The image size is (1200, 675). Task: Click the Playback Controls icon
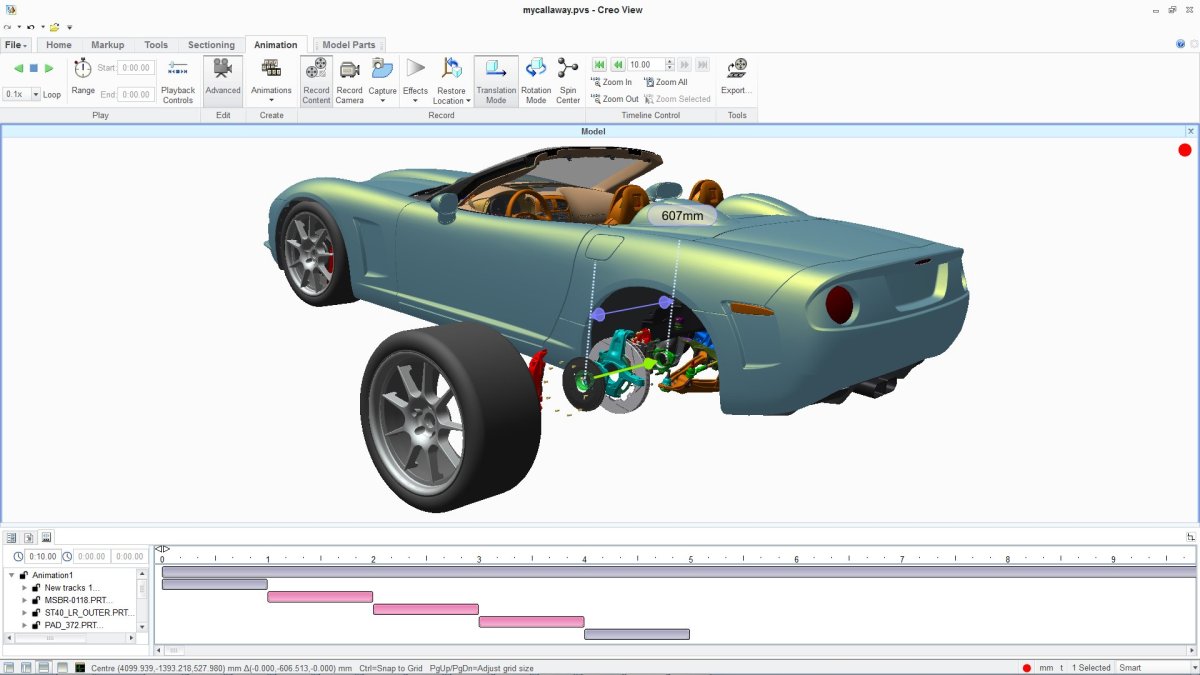pyautogui.click(x=178, y=80)
